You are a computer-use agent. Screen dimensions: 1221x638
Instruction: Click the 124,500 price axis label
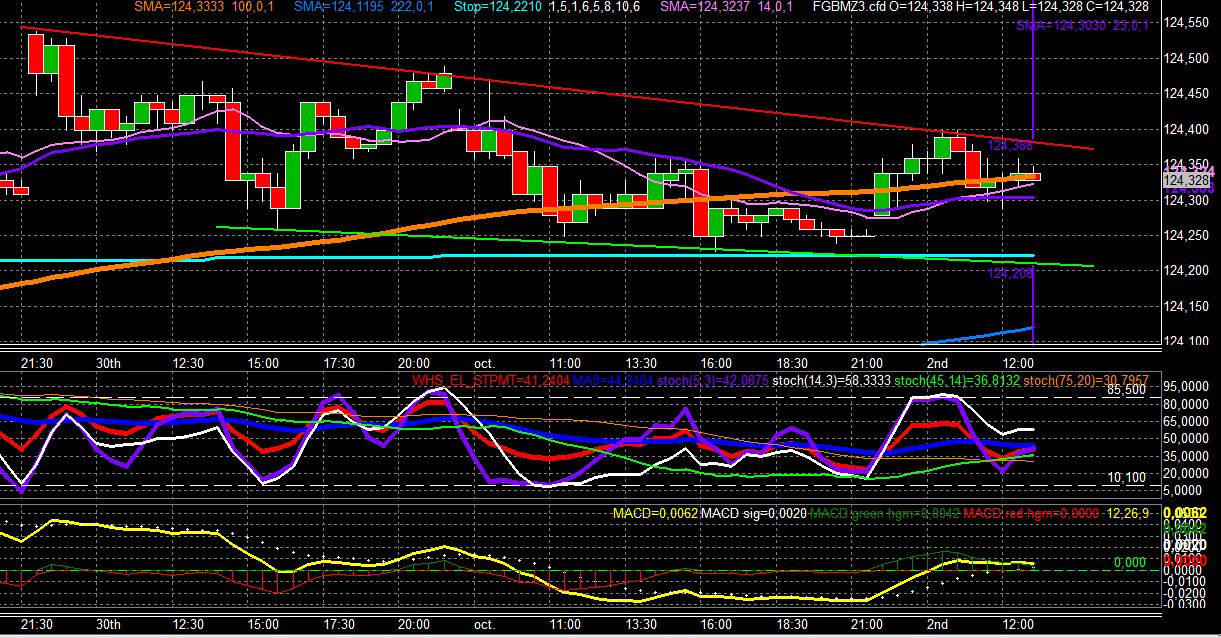tap(1188, 58)
